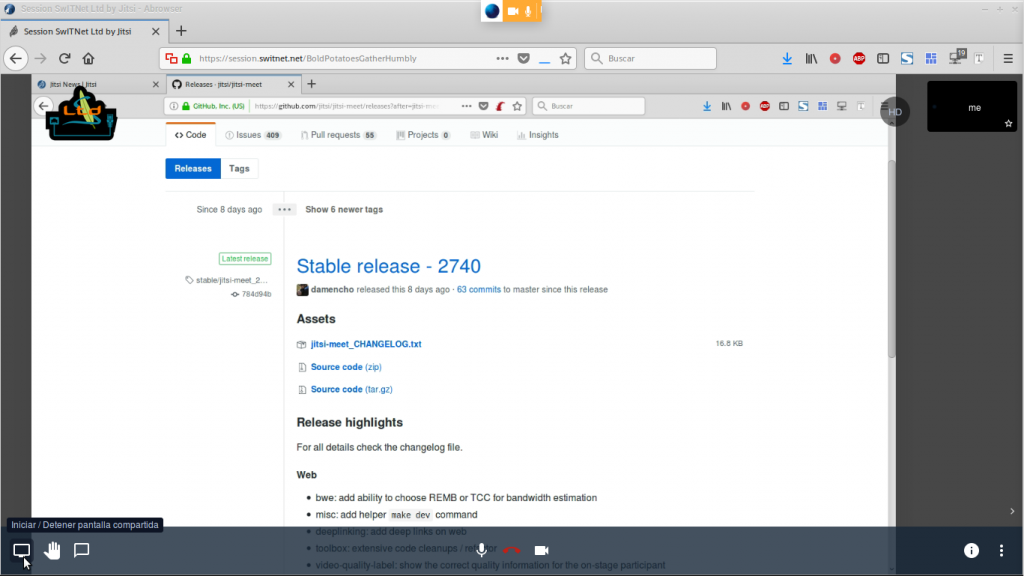
Task: Toggle the sidebar icon in outer toolbar
Action: 883,58
